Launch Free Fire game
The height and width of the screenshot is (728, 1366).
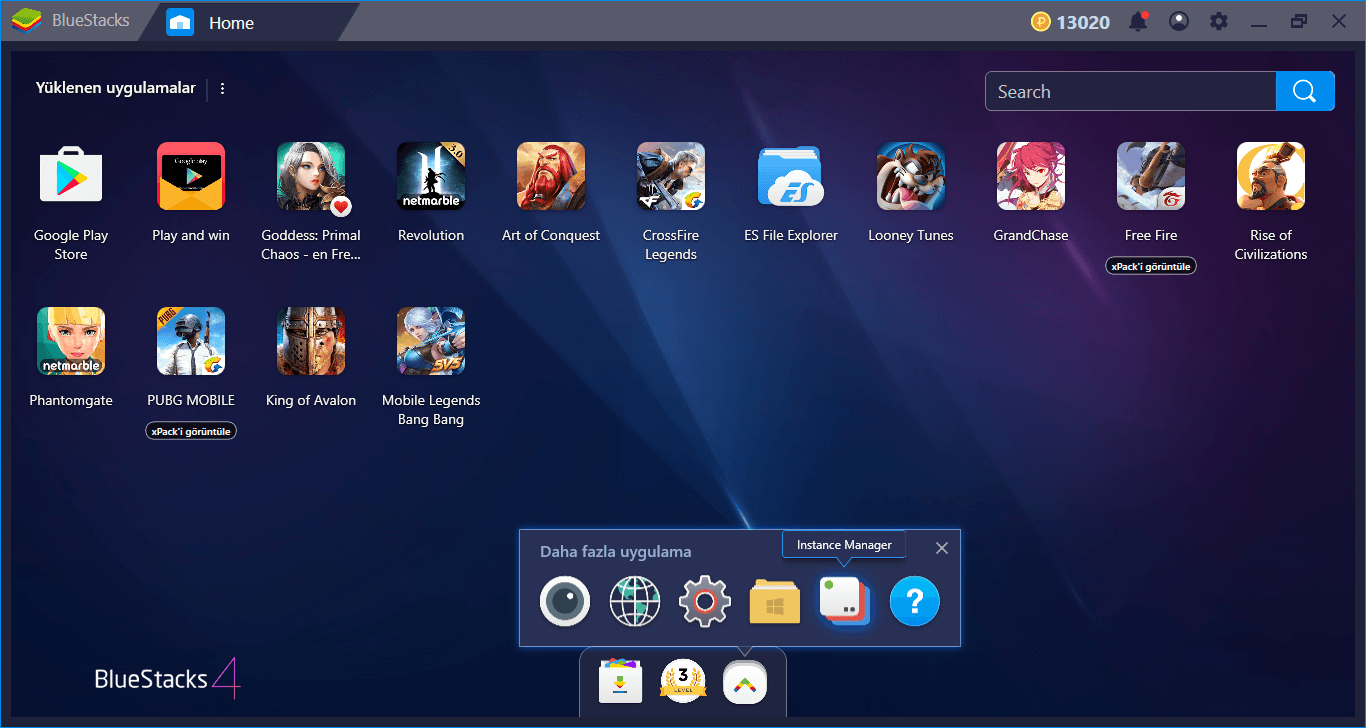1151,176
